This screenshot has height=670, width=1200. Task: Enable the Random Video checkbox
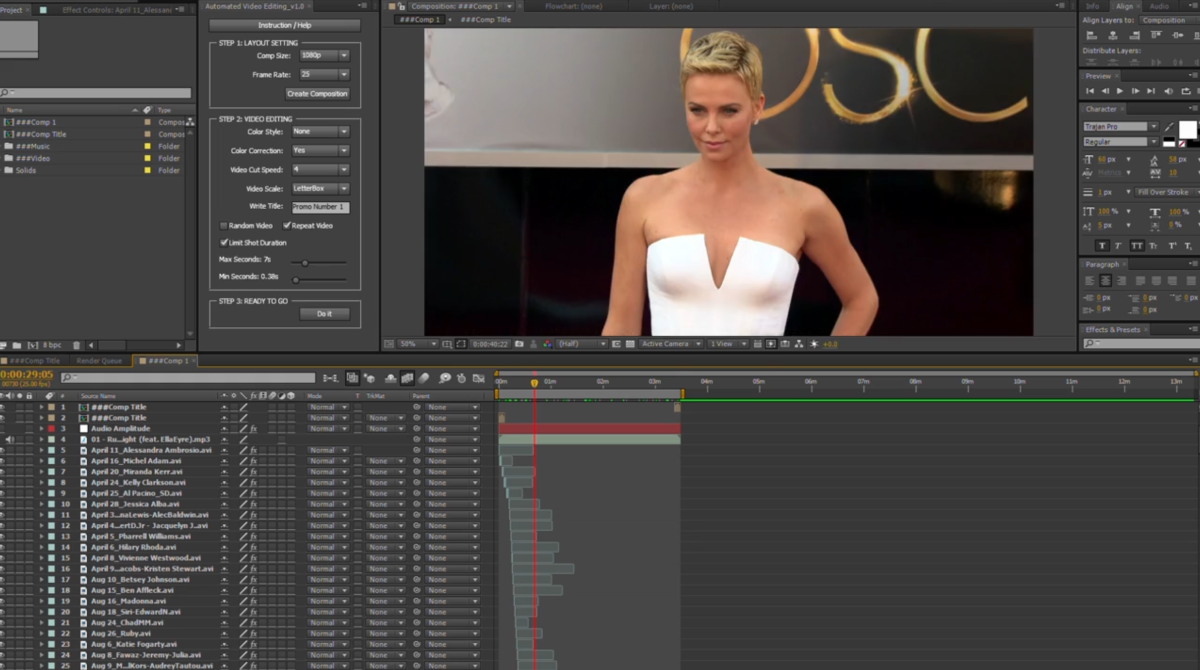[225, 224]
